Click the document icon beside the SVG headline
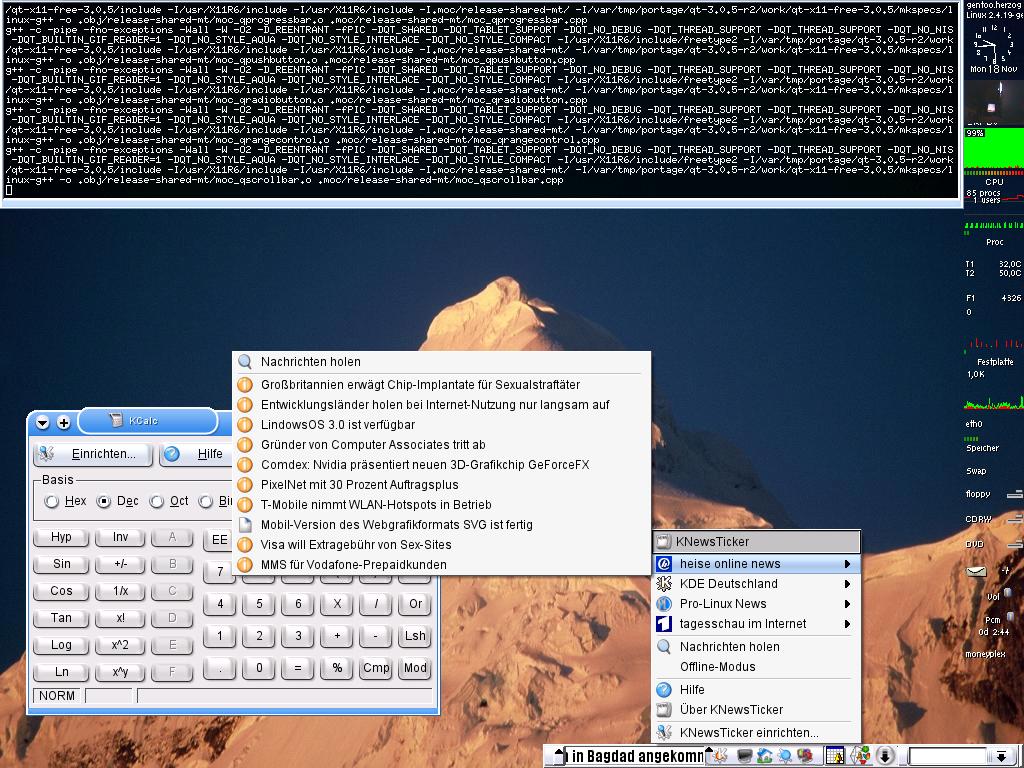 coord(245,524)
